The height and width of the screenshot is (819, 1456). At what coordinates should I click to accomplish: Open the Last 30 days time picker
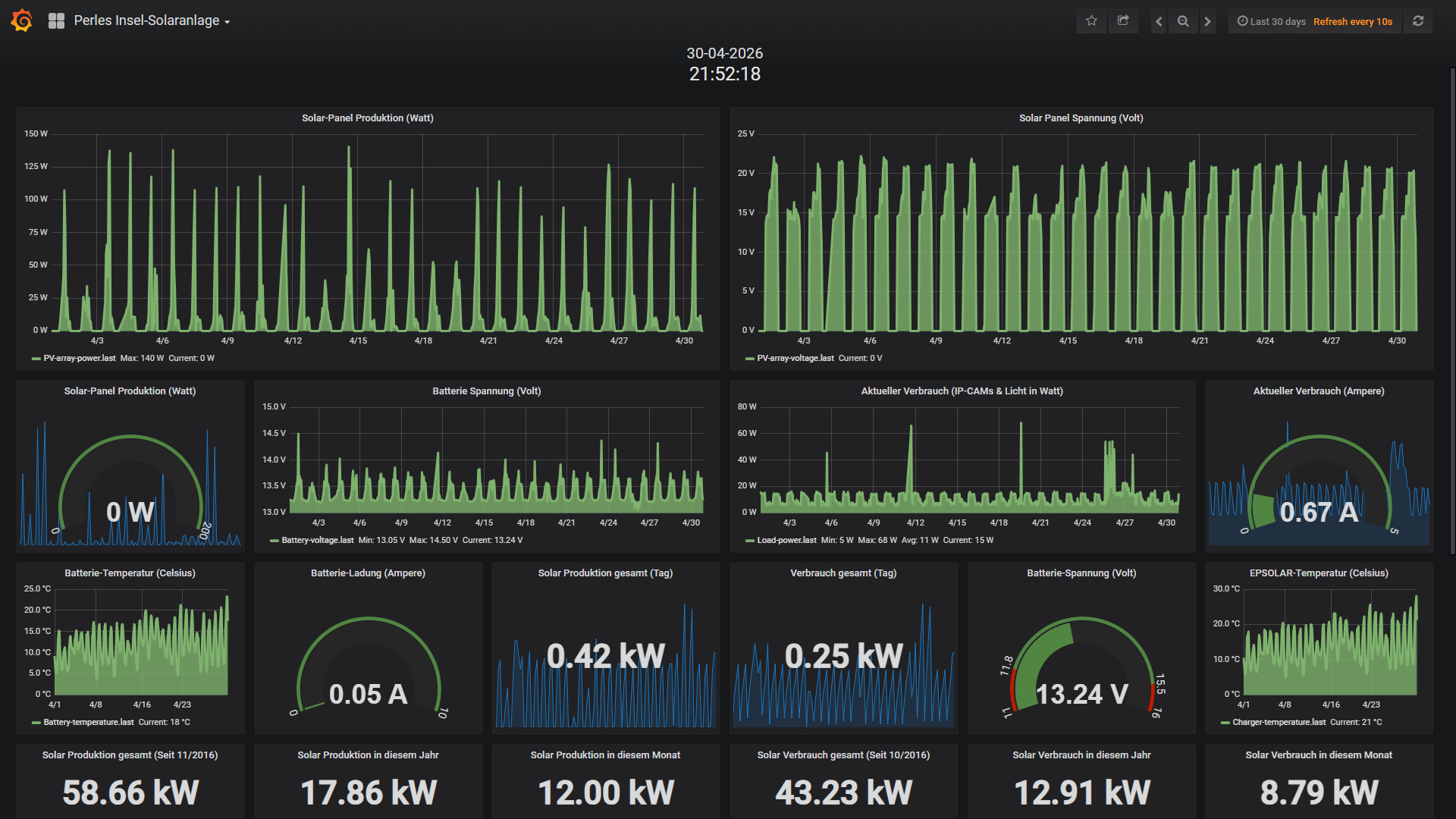(1272, 21)
